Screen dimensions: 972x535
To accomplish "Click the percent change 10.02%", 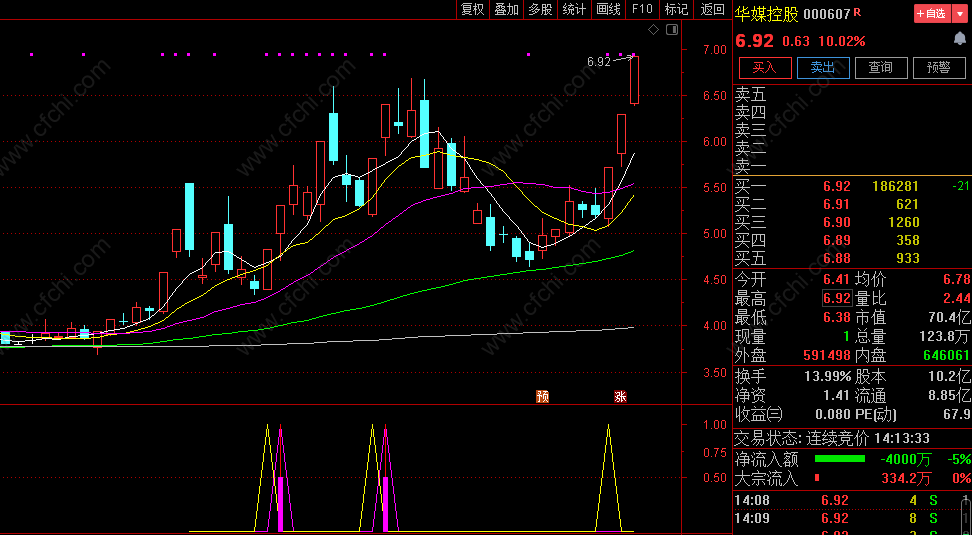I will (x=841, y=42).
